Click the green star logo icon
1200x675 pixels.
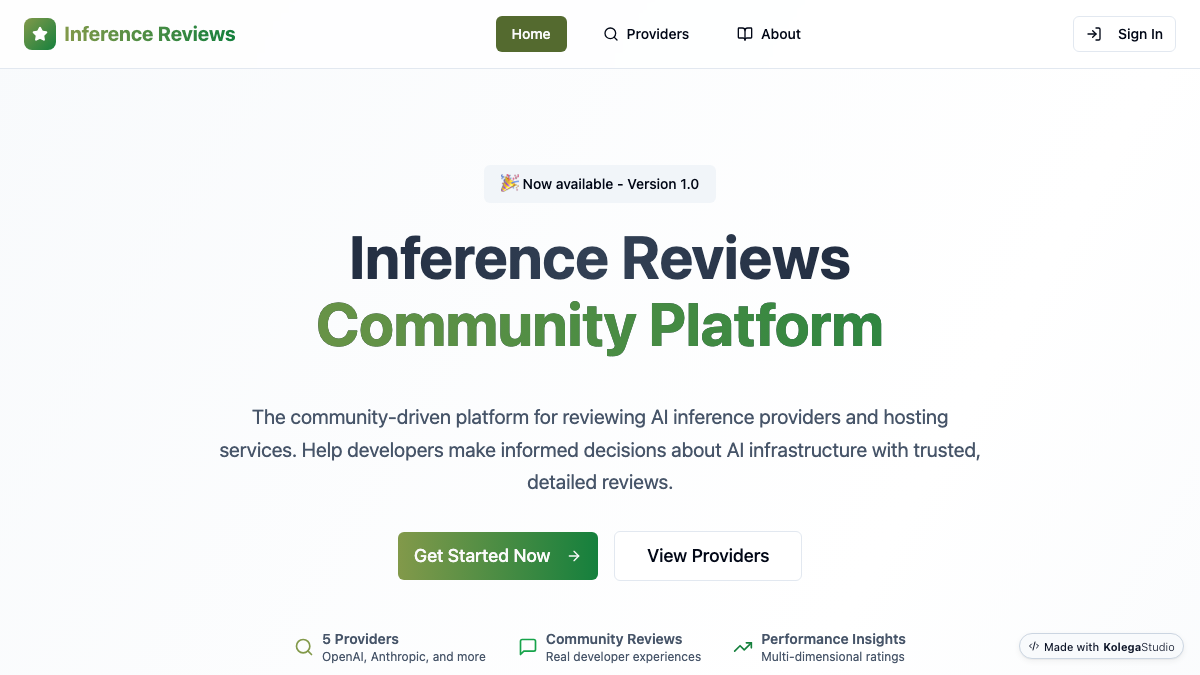pyautogui.click(x=40, y=34)
